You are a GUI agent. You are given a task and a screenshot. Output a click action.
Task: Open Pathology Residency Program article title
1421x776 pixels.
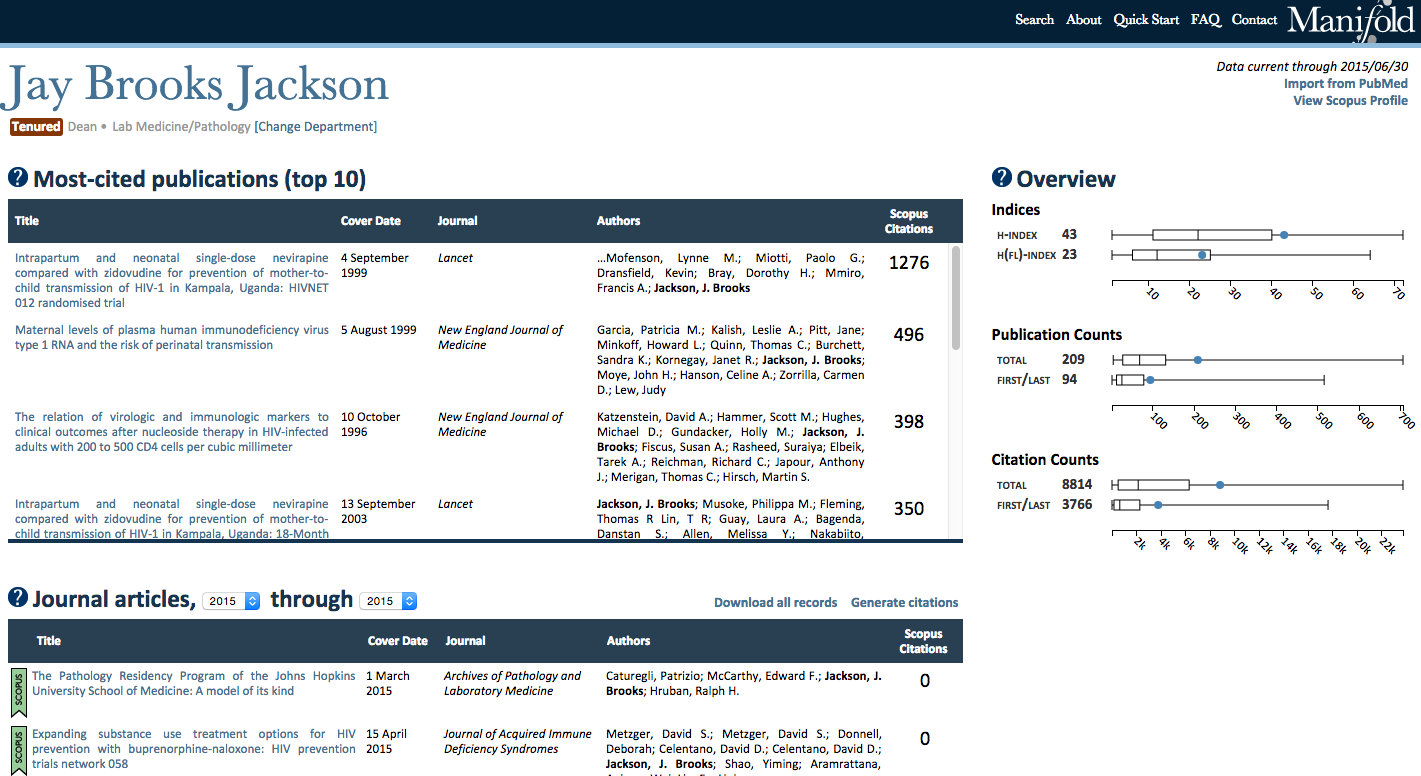(x=194, y=683)
